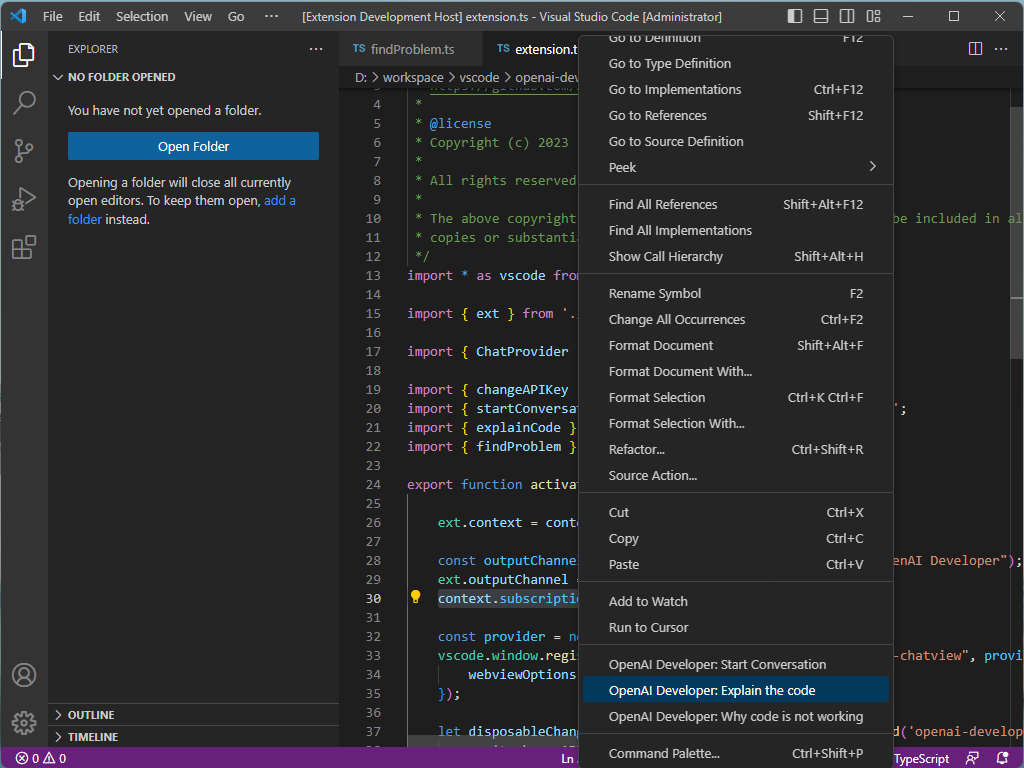Open Source Control from the activity bar
1024x768 pixels.
pyautogui.click(x=24, y=151)
